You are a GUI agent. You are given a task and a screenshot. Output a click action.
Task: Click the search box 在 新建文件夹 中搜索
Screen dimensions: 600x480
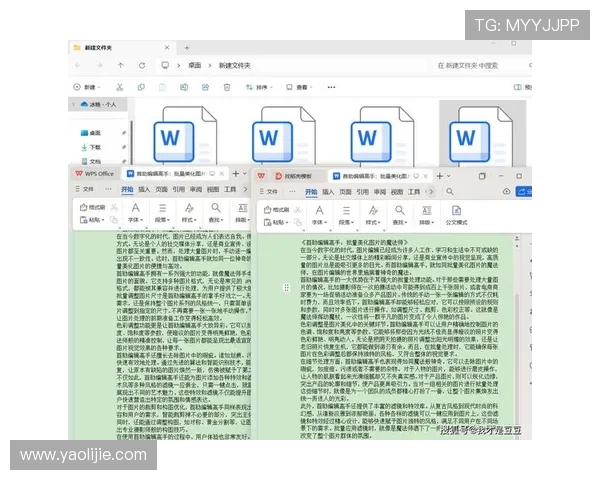[480, 65]
